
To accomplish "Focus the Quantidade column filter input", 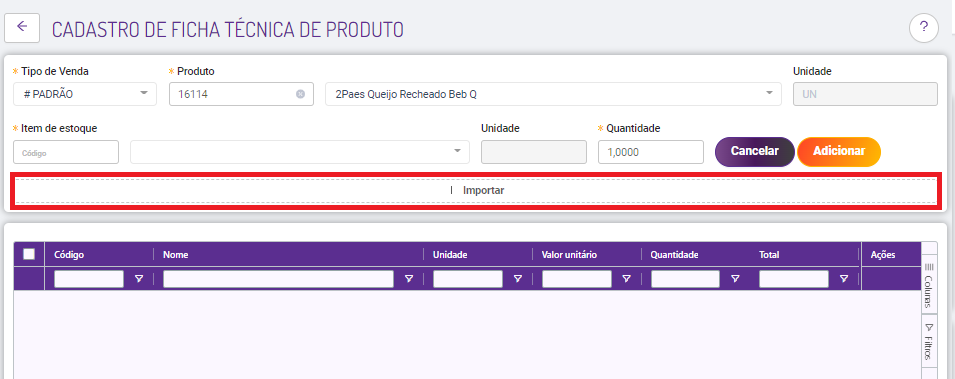I will (685, 279).
